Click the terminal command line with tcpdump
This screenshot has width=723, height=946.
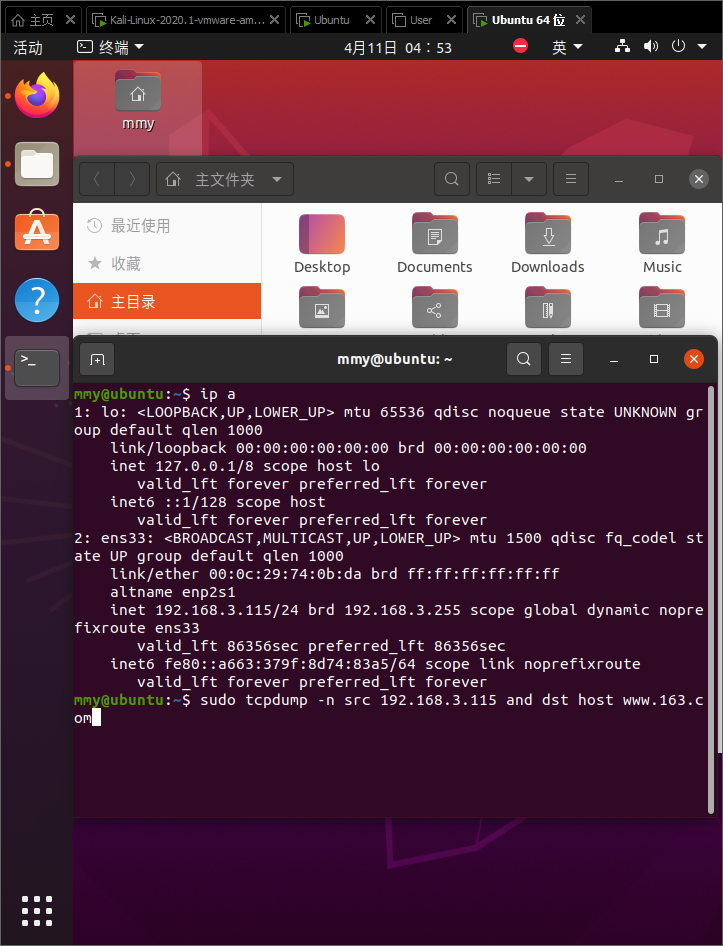pyautogui.click(x=389, y=709)
